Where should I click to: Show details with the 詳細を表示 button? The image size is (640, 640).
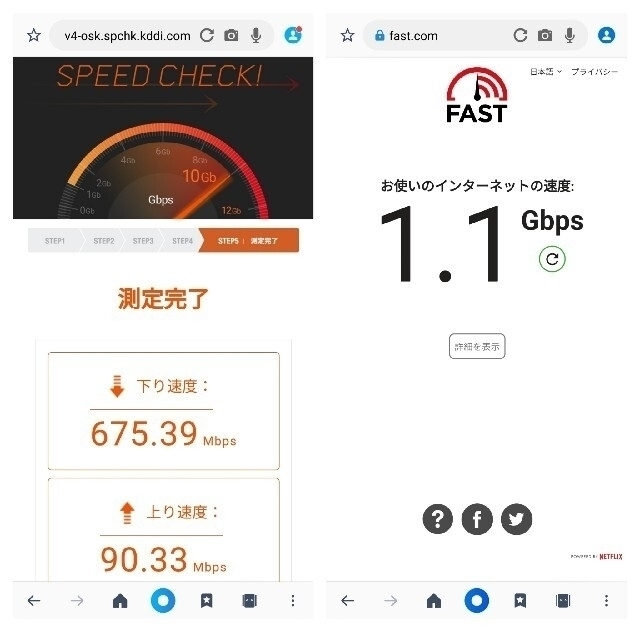point(477,346)
